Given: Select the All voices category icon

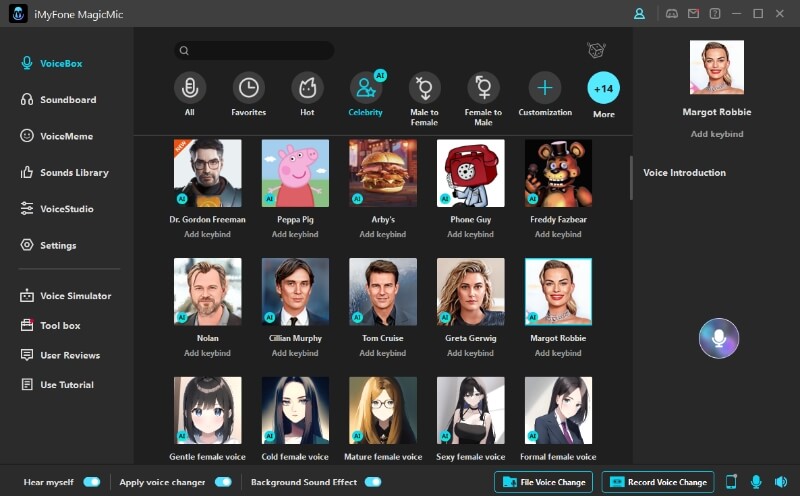Looking at the screenshot, I should click(190, 88).
